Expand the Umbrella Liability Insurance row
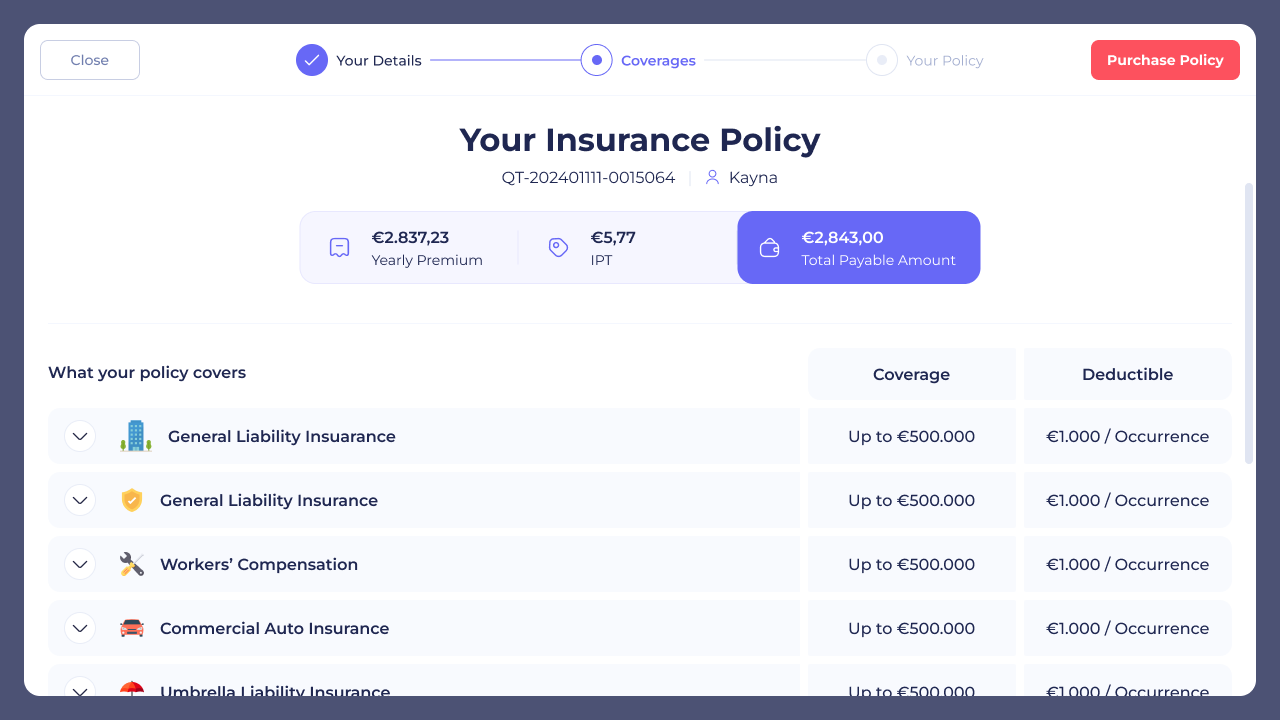 tap(80, 688)
